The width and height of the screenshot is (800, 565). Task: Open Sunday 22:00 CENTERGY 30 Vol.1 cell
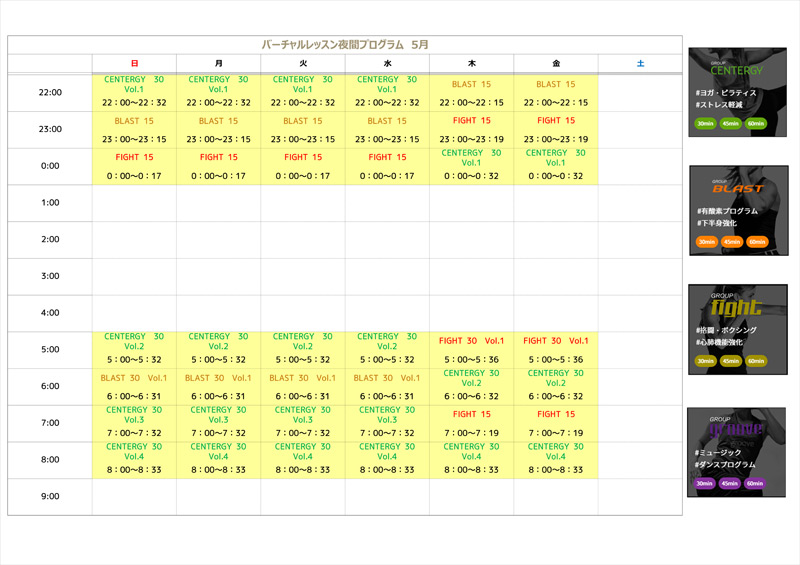[134, 91]
